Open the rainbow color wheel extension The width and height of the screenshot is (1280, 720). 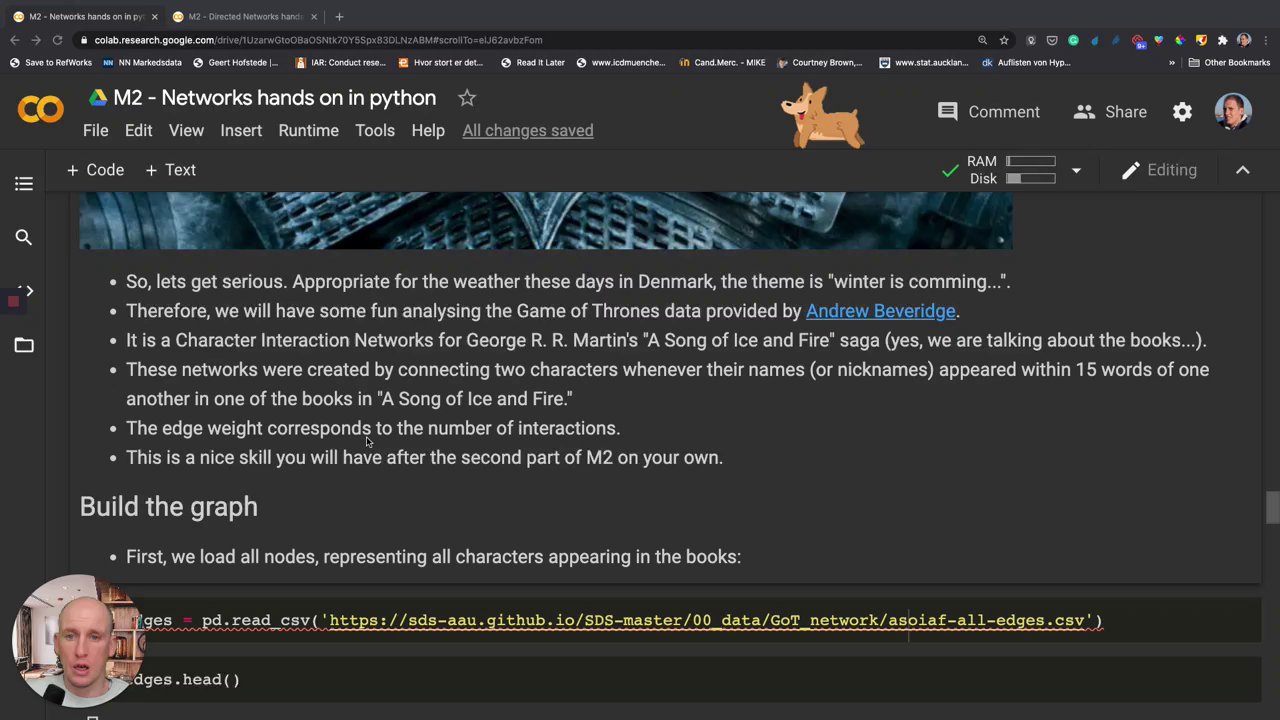(x=1180, y=40)
